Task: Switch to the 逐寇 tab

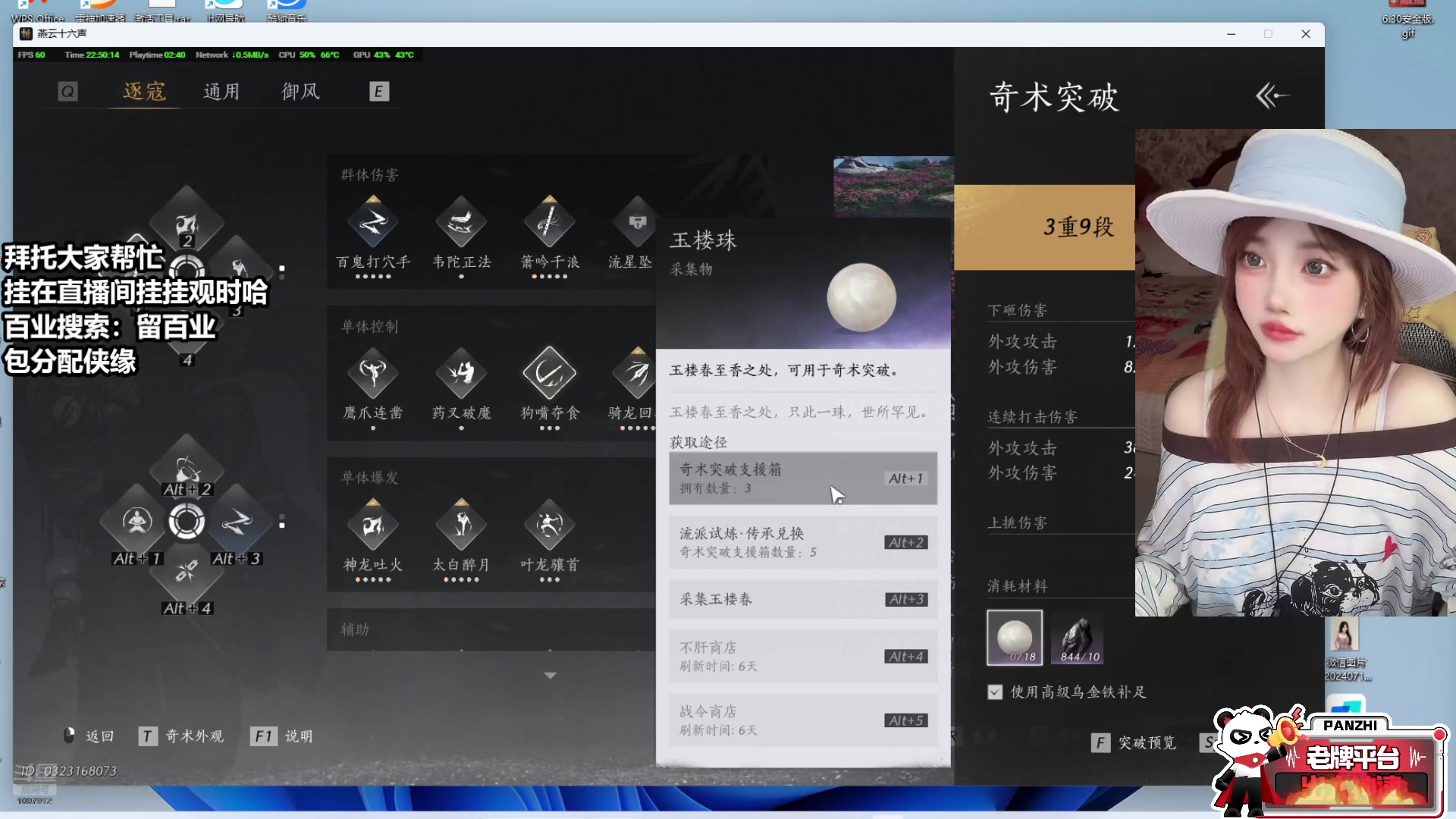Action: pyautogui.click(x=144, y=92)
